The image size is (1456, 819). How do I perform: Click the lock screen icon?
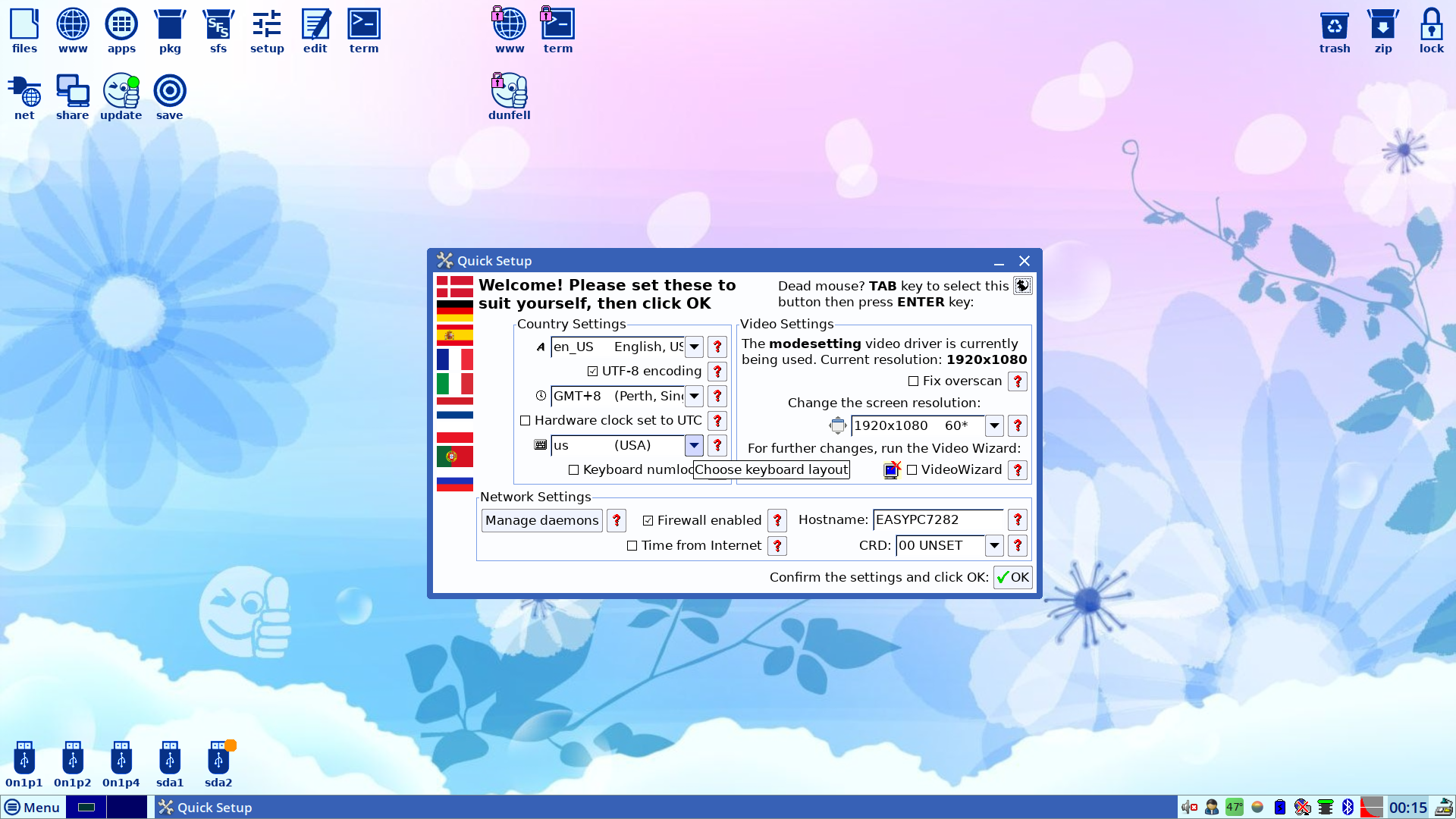click(1432, 30)
